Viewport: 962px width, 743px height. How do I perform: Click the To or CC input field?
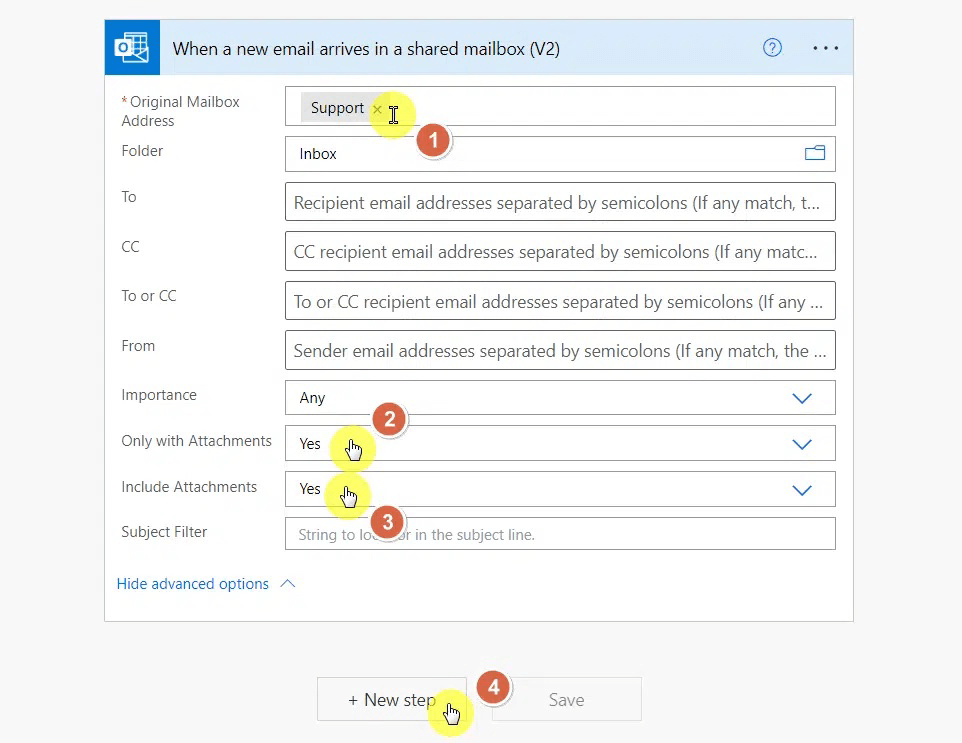tap(559, 301)
